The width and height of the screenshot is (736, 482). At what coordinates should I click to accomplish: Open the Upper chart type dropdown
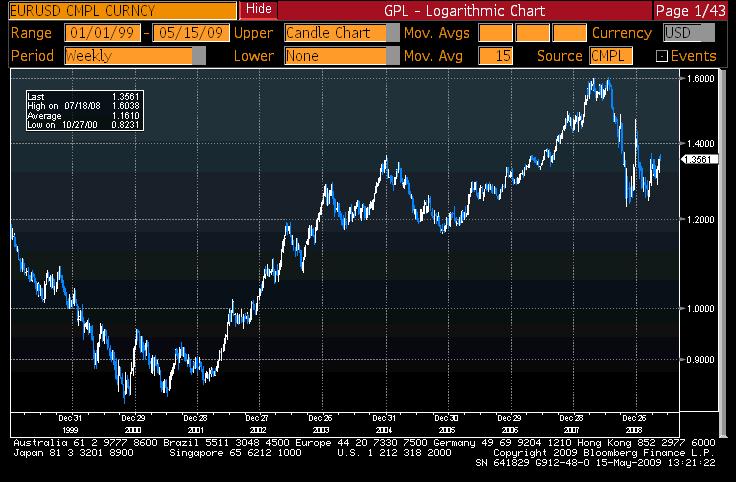339,33
